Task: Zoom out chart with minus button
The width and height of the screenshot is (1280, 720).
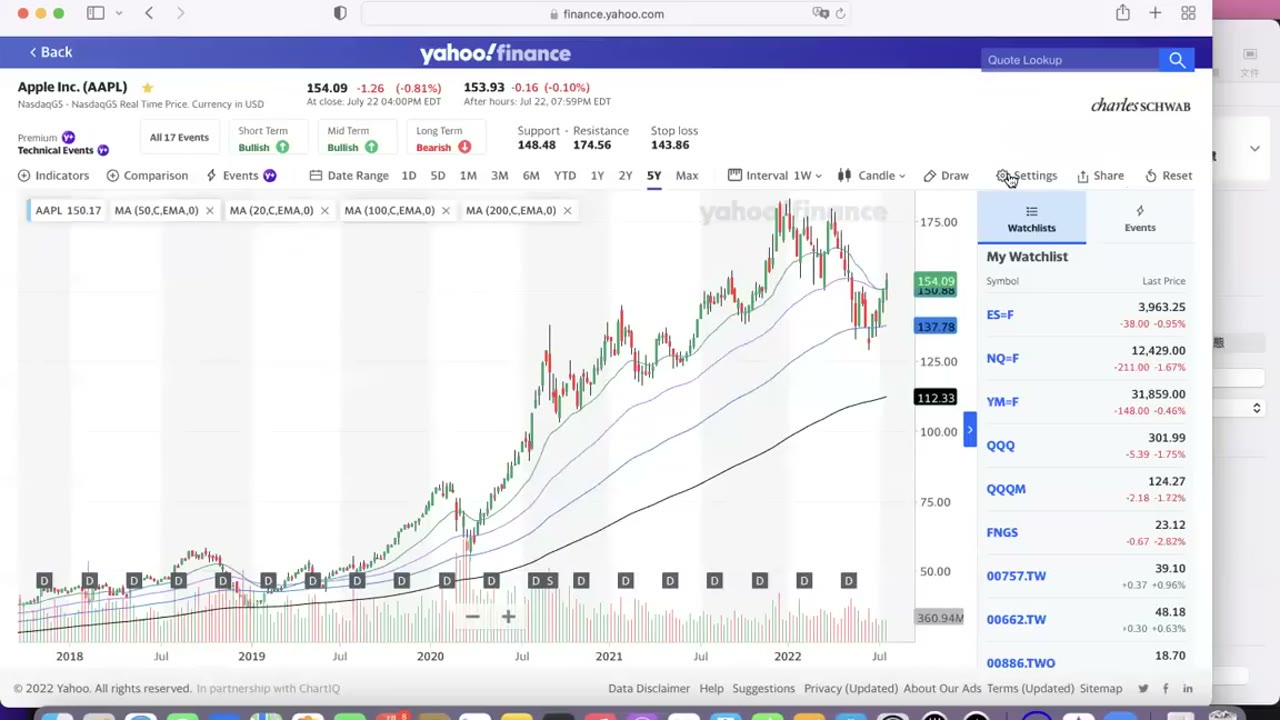Action: coord(472,617)
